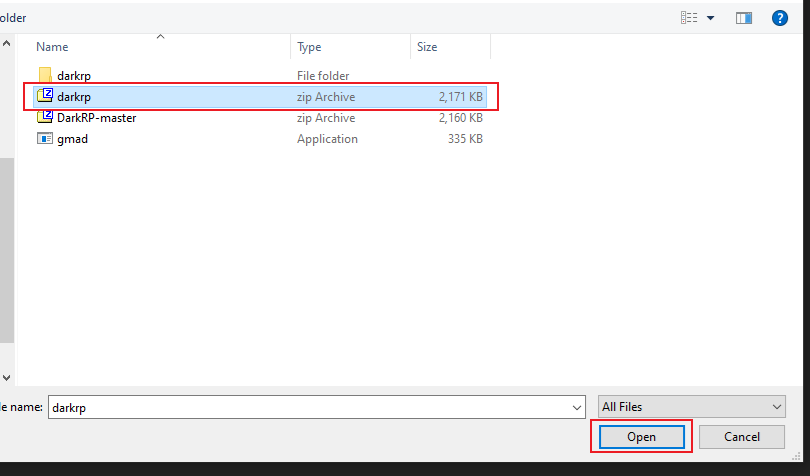
Task: Open the view options dropdown arrow
Action: tap(710, 18)
